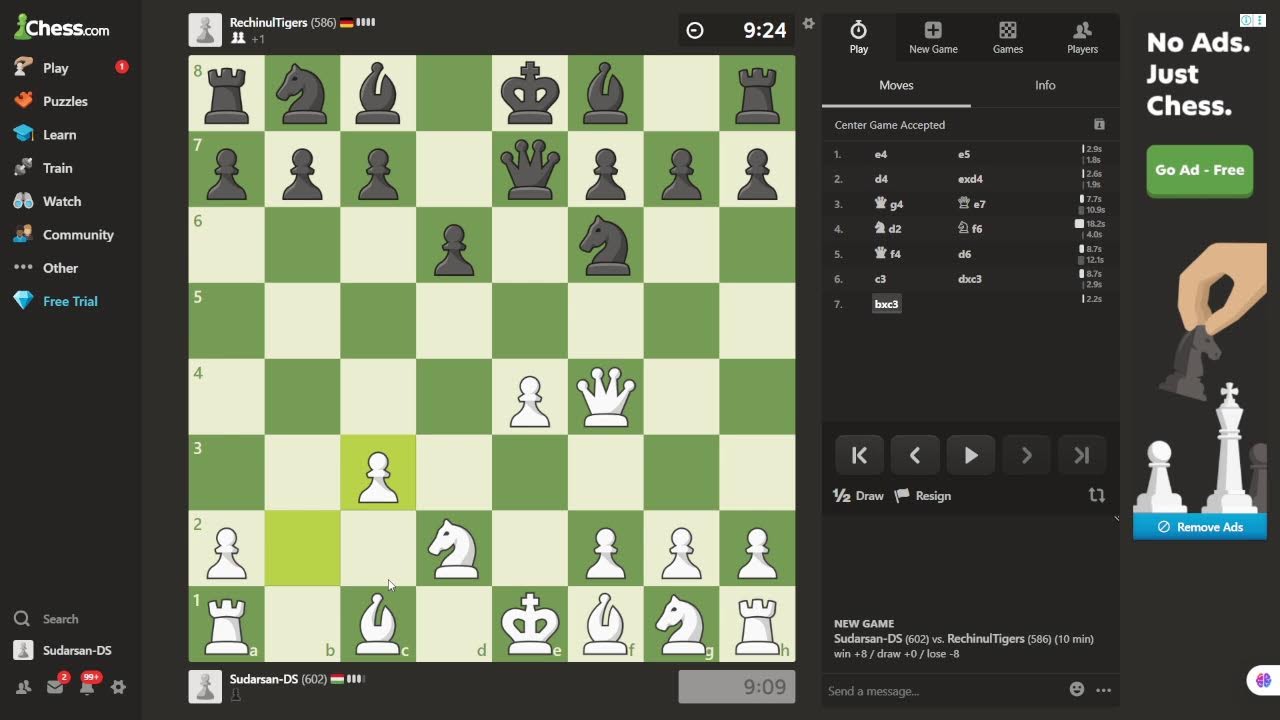
Task: Click the Center Game Accepted opening name
Action: click(x=890, y=125)
